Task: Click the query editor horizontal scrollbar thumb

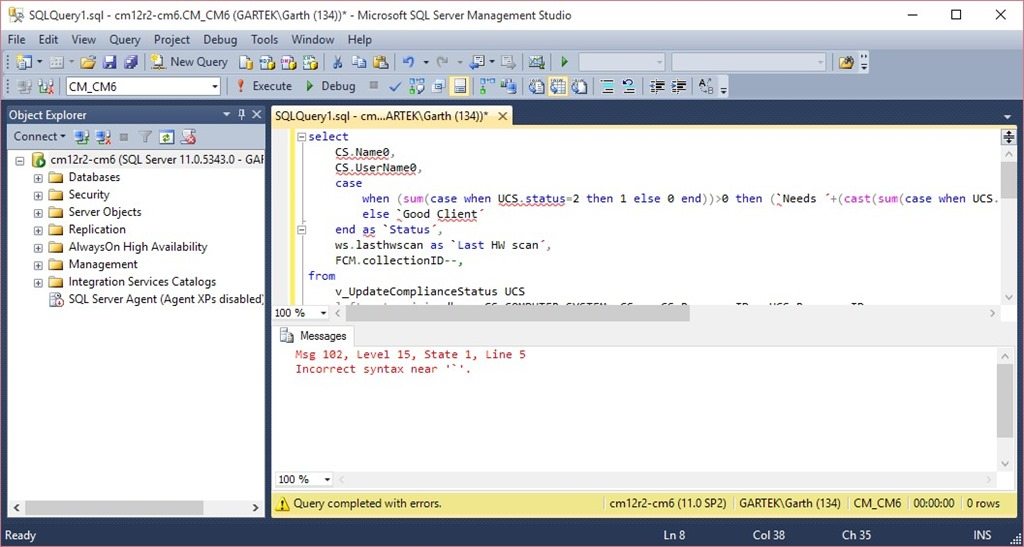Action: [517, 313]
